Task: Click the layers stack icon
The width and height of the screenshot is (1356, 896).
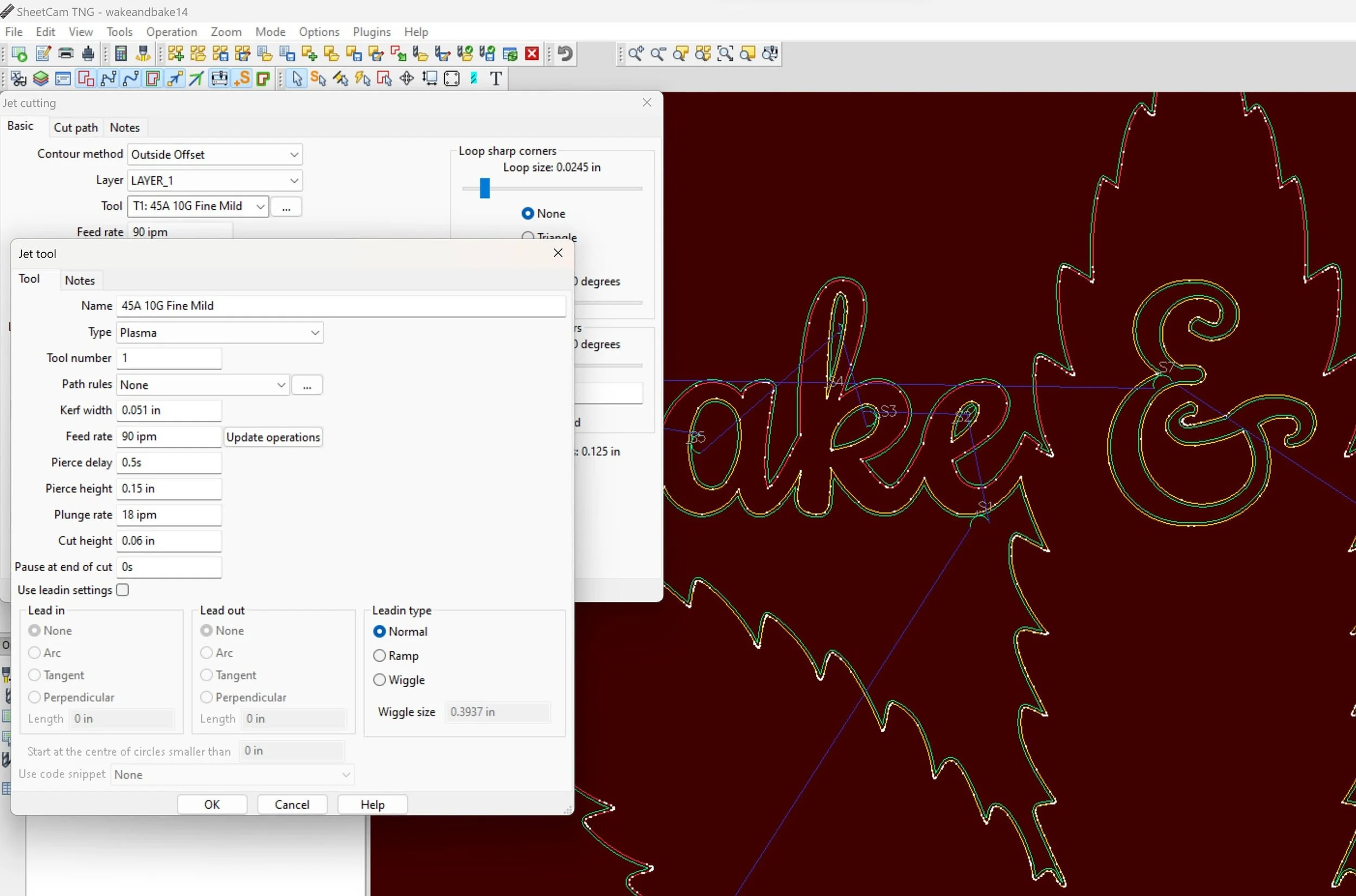Action: [41, 78]
